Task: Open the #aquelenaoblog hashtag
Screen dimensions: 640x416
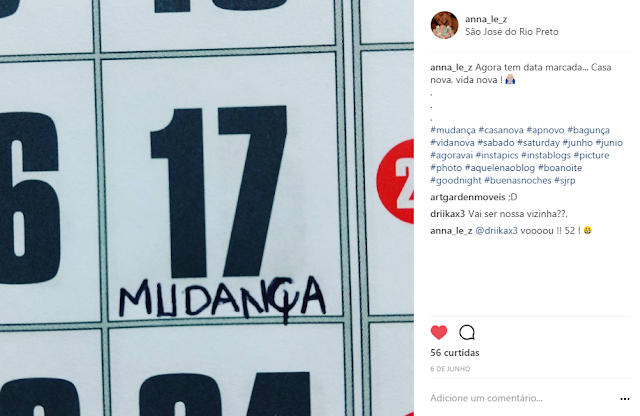Action: click(x=500, y=168)
